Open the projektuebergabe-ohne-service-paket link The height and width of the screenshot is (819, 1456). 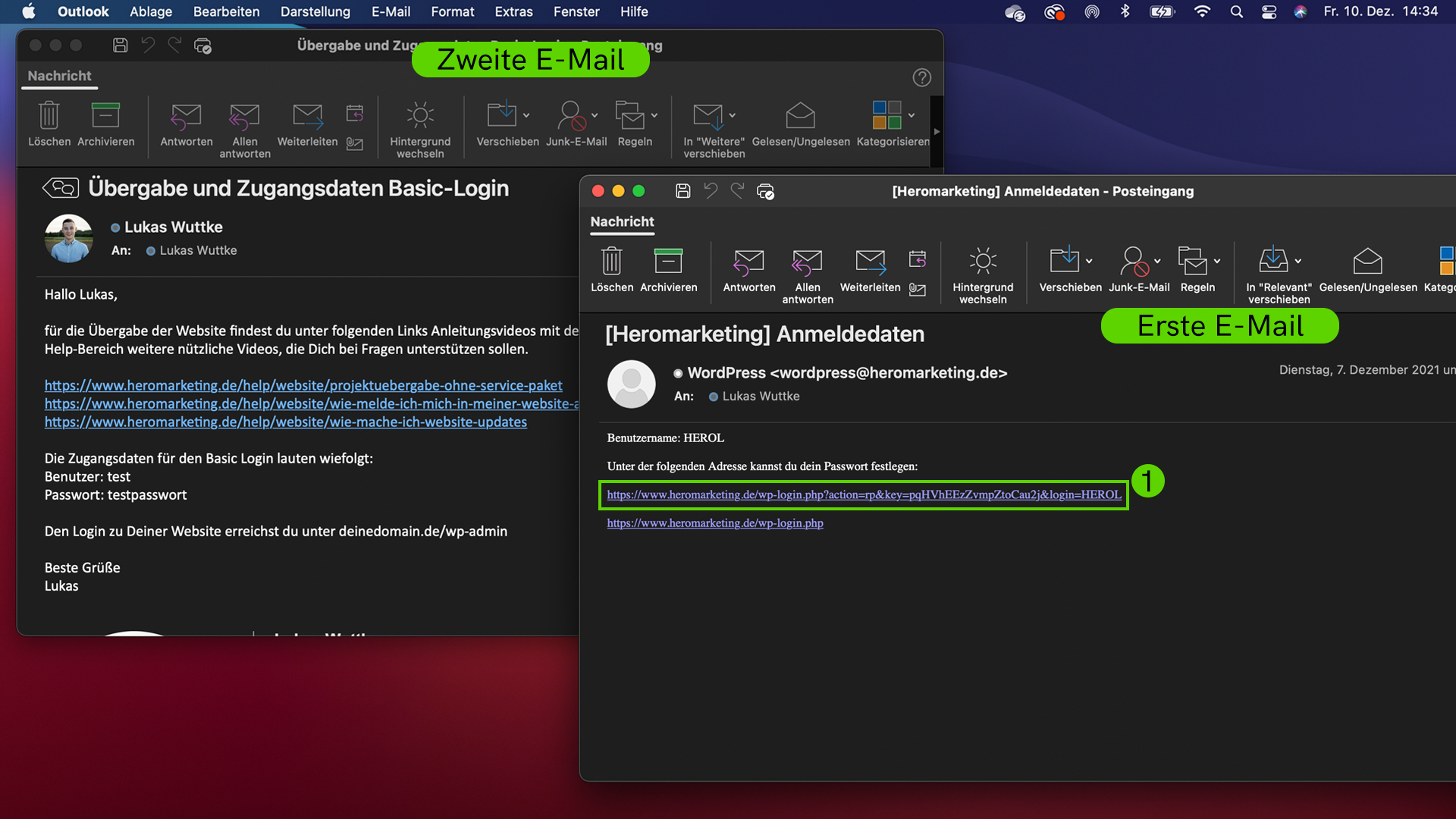[x=303, y=385]
